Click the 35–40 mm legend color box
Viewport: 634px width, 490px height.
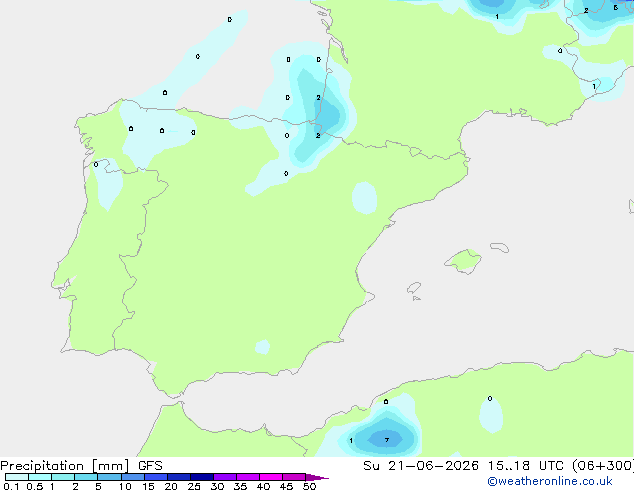pyautogui.click(x=248, y=477)
